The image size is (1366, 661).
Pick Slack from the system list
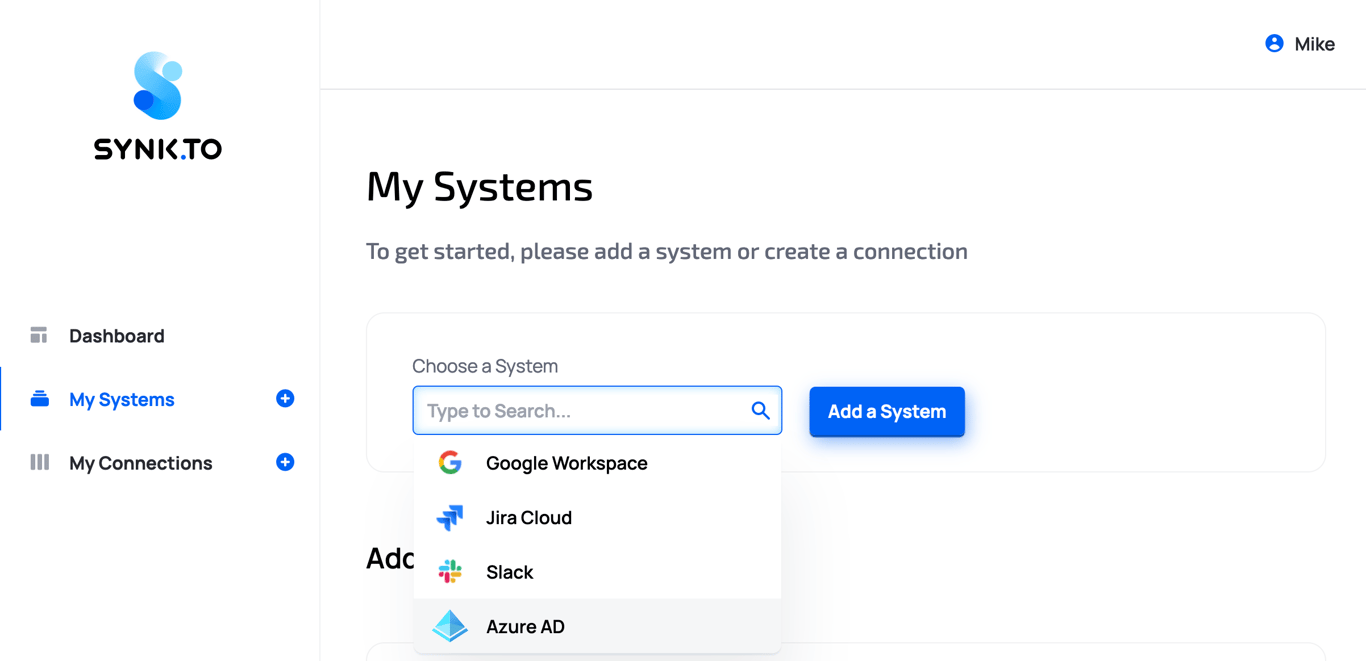(x=597, y=572)
